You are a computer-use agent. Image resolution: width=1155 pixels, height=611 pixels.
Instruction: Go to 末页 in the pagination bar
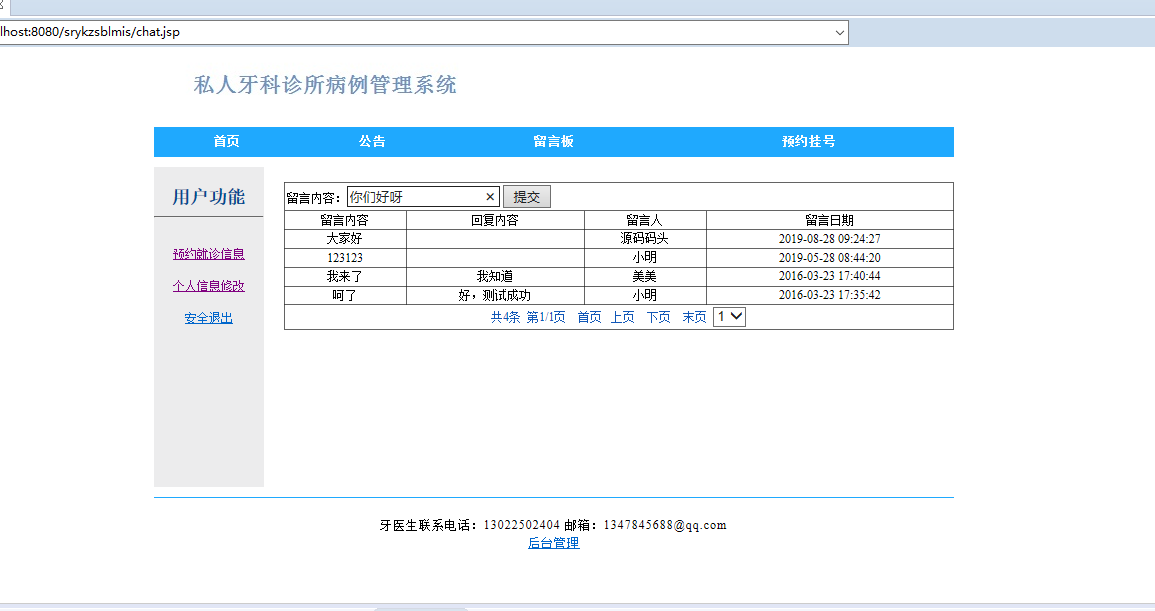692,316
